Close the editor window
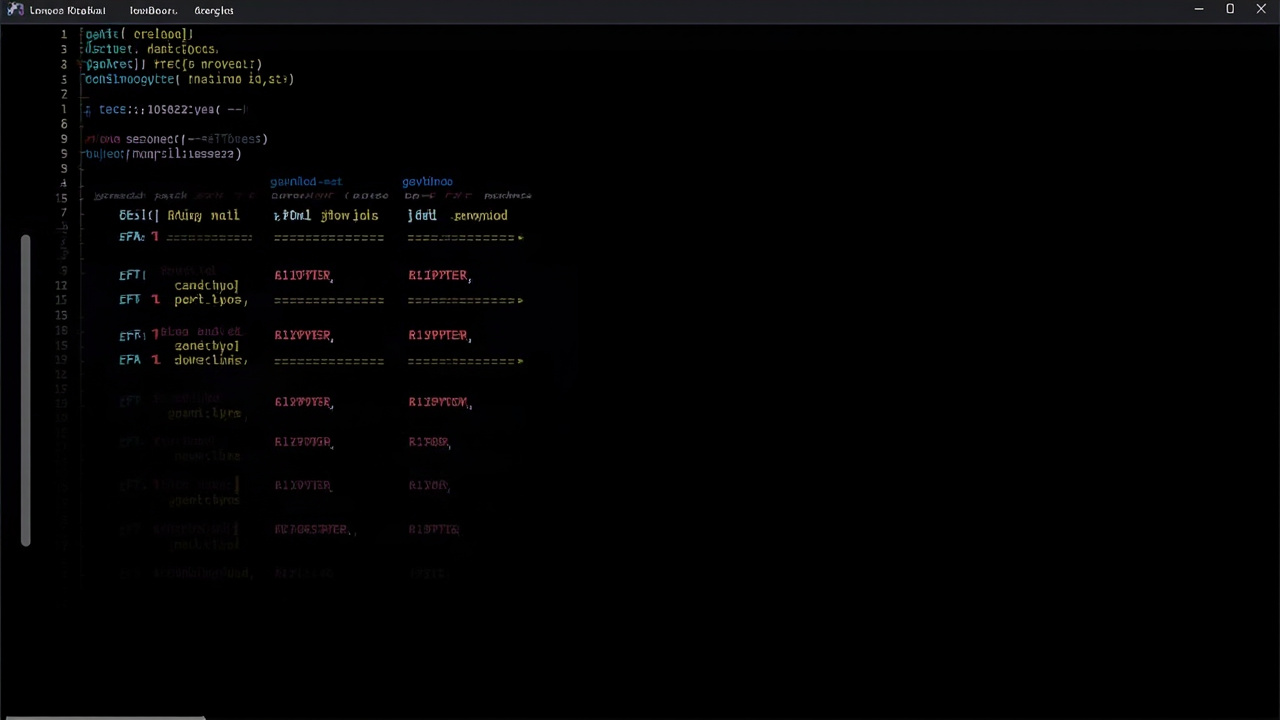The image size is (1280, 720). (1261, 9)
